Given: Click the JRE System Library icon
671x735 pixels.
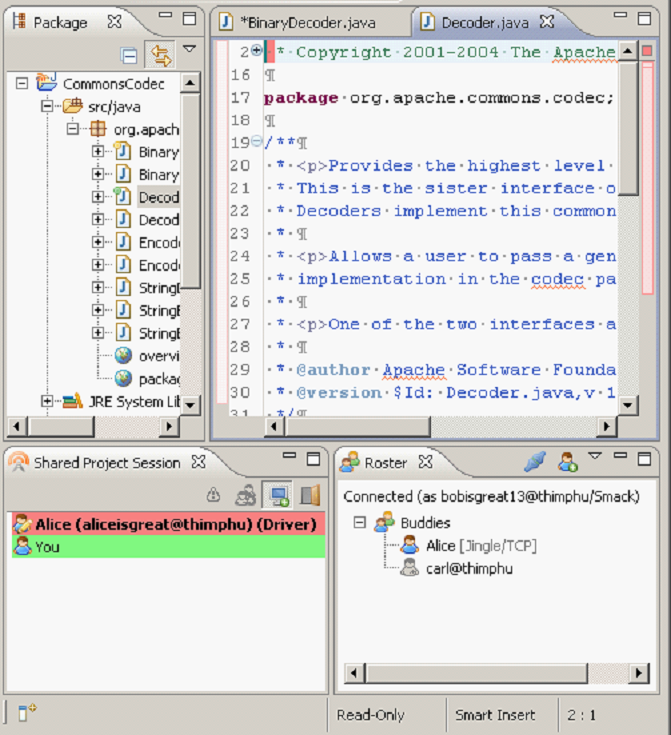Looking at the screenshot, I should 73,401.
